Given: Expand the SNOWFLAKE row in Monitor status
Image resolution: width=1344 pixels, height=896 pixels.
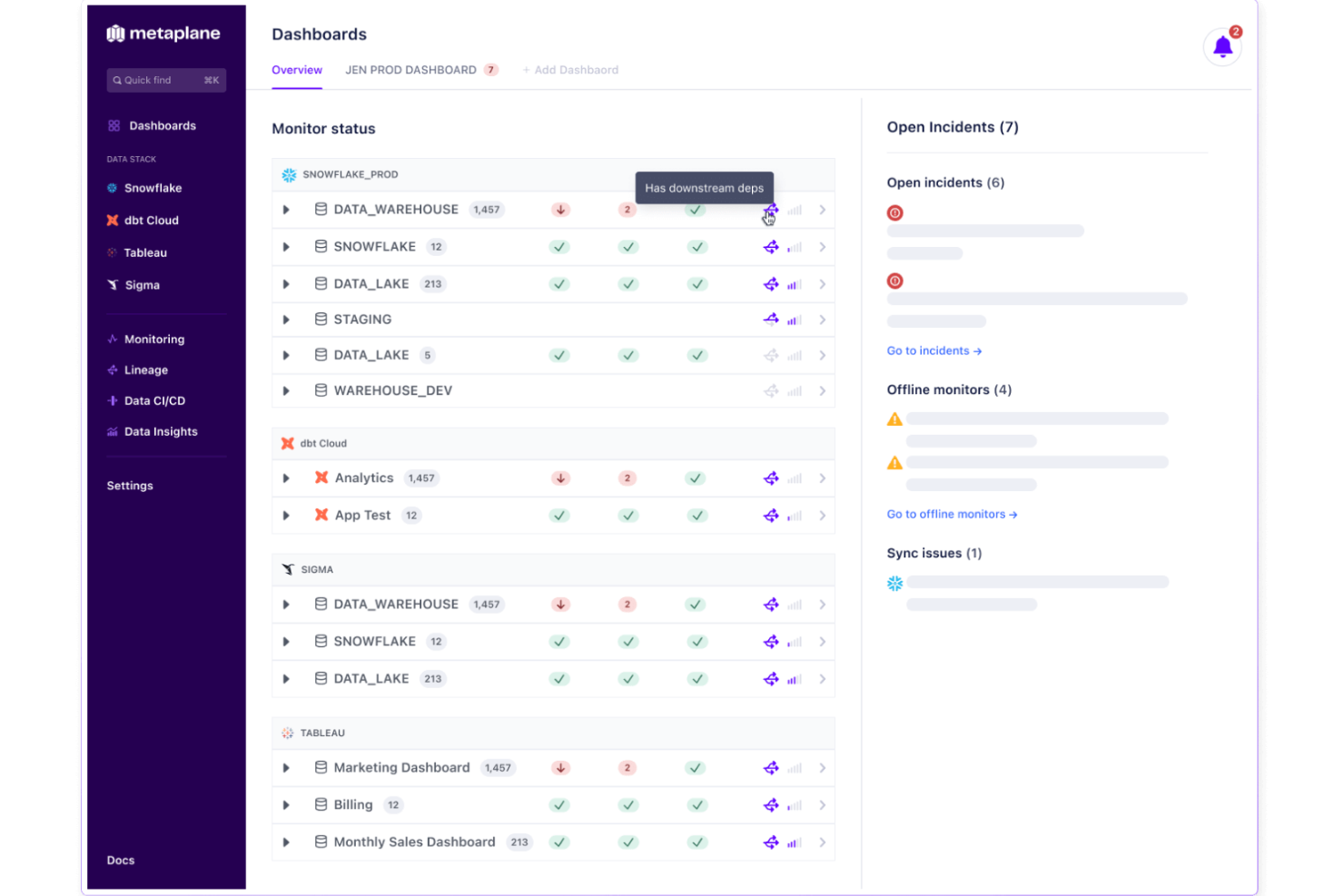Looking at the screenshot, I should 286,246.
